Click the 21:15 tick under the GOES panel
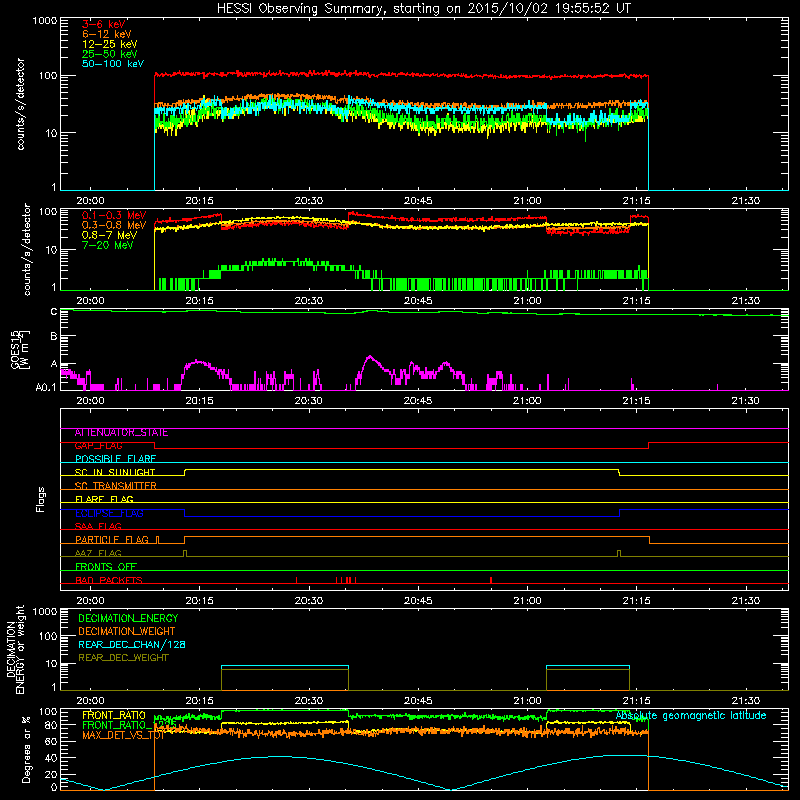 [x=636, y=401]
